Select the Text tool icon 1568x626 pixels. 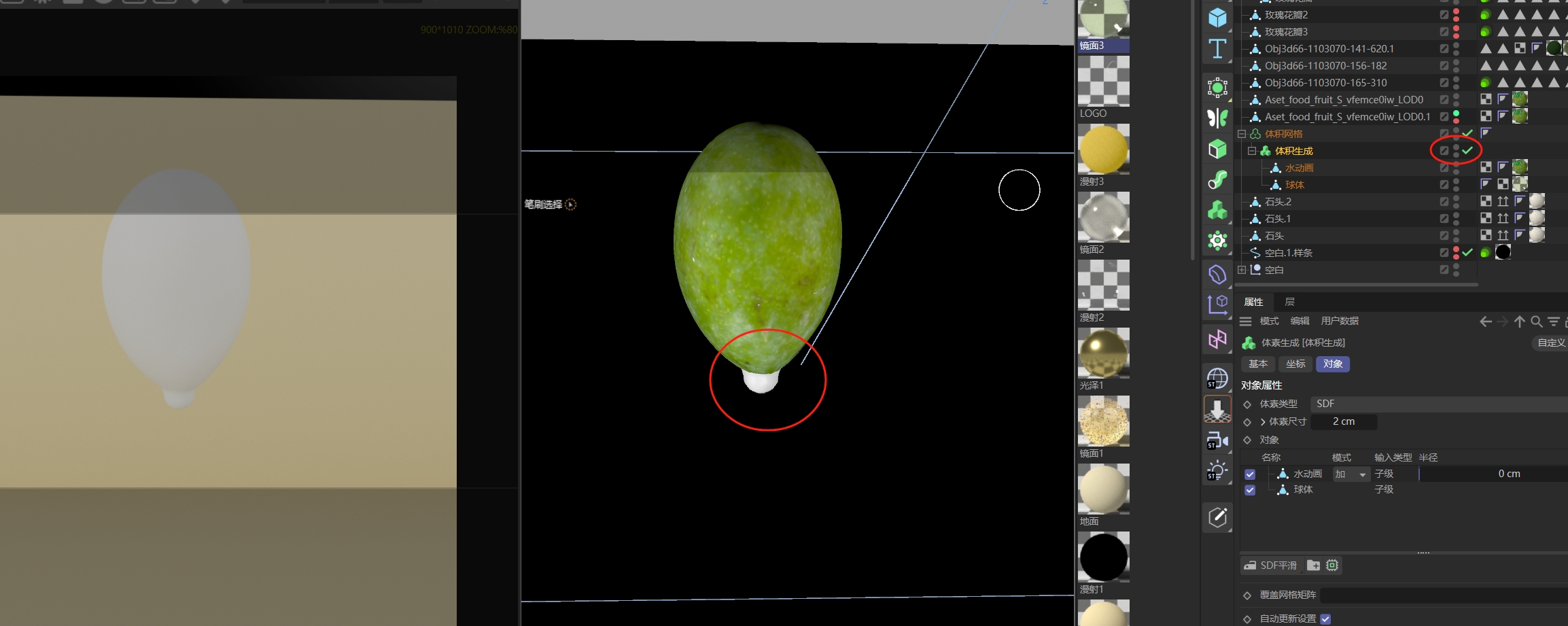click(x=1217, y=49)
